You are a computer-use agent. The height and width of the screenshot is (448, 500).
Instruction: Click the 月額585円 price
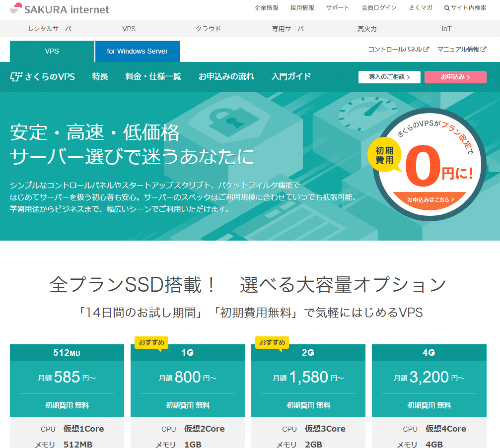67,377
